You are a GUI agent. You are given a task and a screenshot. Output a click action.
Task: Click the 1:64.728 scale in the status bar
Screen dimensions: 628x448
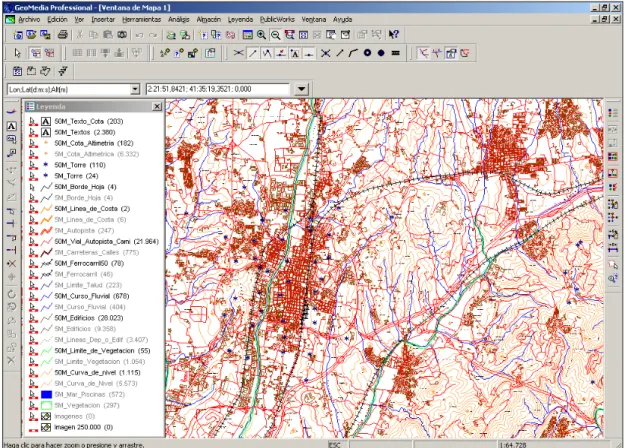[513, 444]
